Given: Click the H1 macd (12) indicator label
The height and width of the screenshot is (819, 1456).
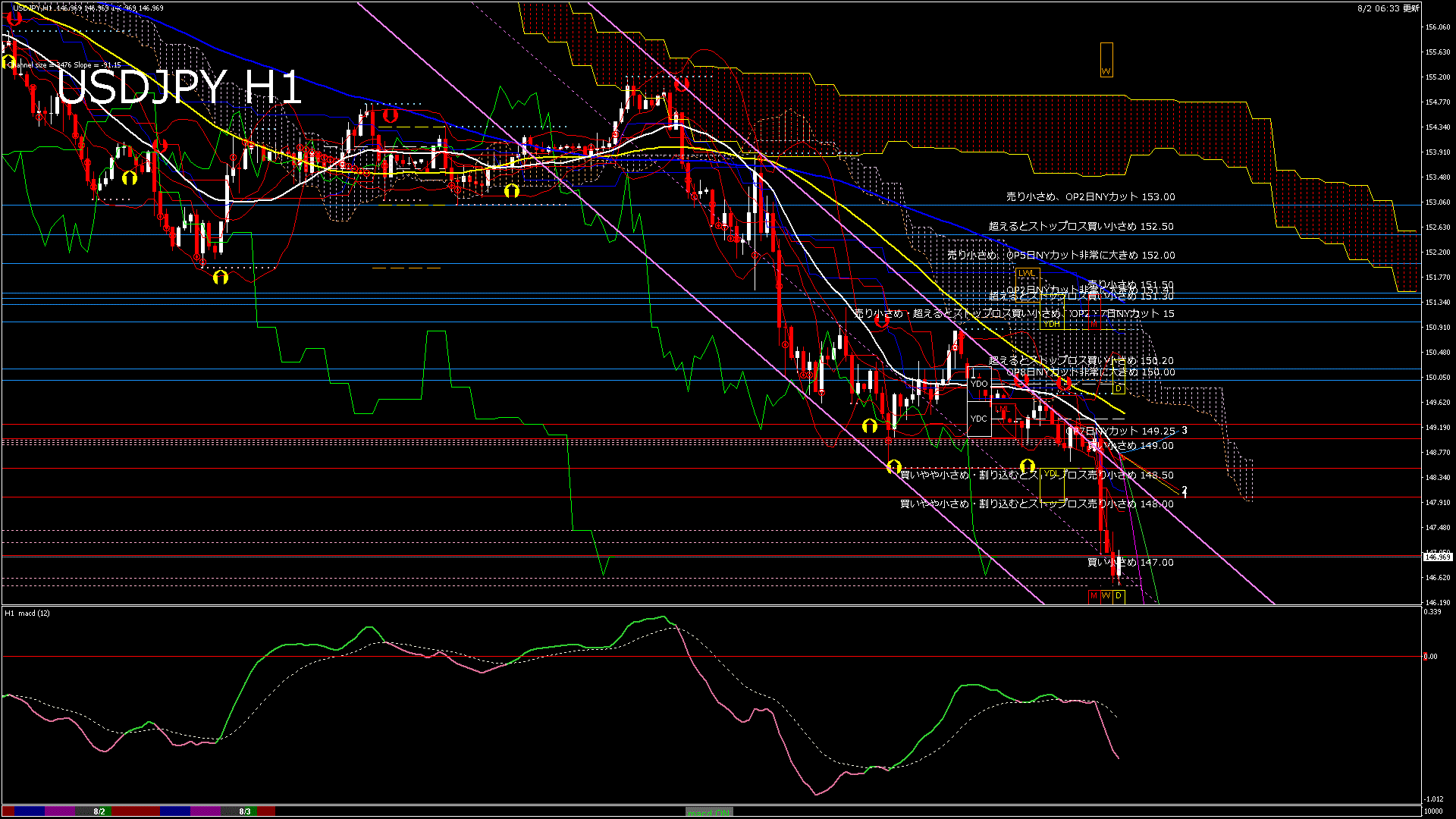Looking at the screenshot, I should pyautogui.click(x=28, y=613).
